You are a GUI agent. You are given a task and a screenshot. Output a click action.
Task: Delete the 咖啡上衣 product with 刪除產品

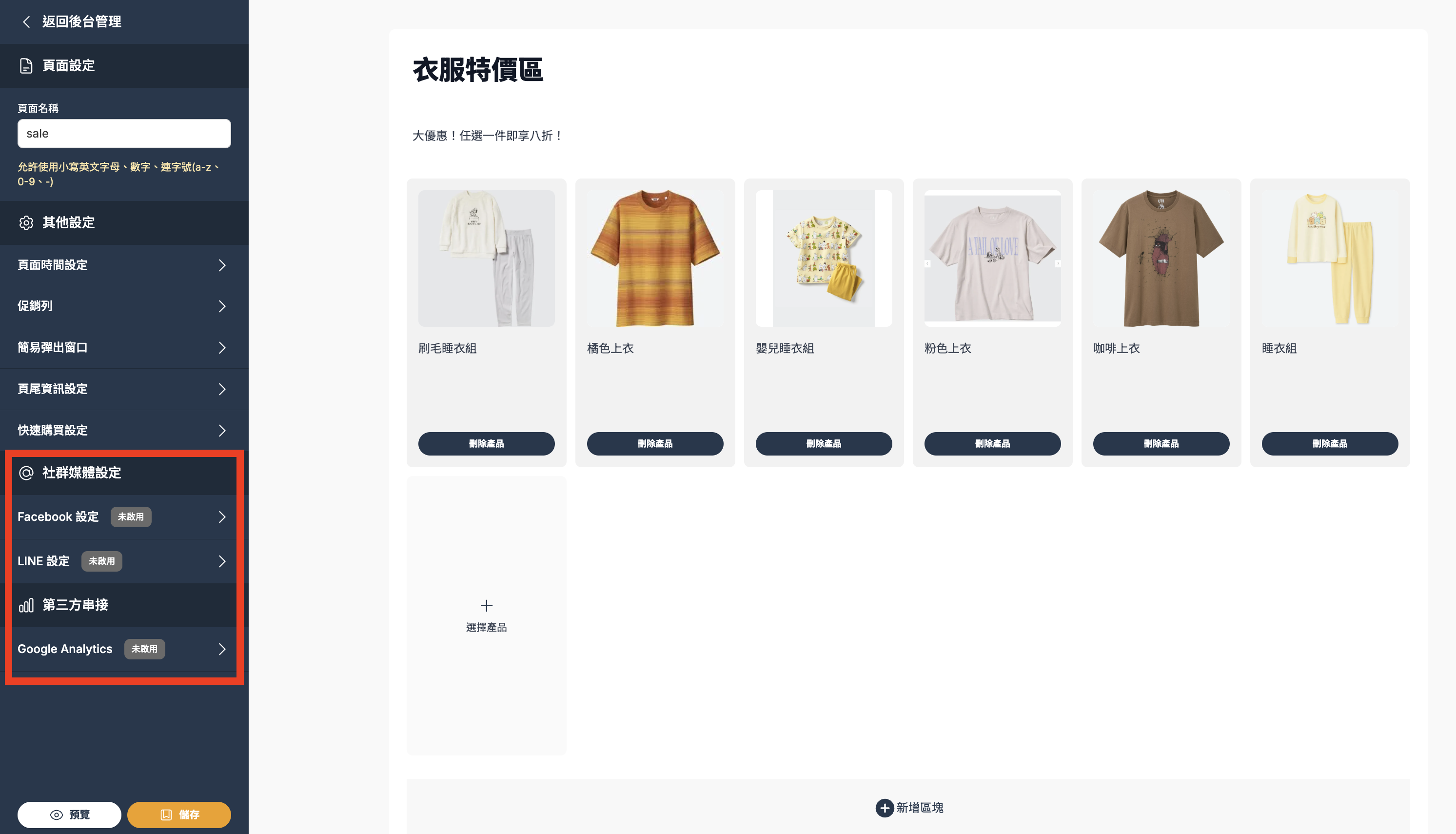(x=1161, y=444)
